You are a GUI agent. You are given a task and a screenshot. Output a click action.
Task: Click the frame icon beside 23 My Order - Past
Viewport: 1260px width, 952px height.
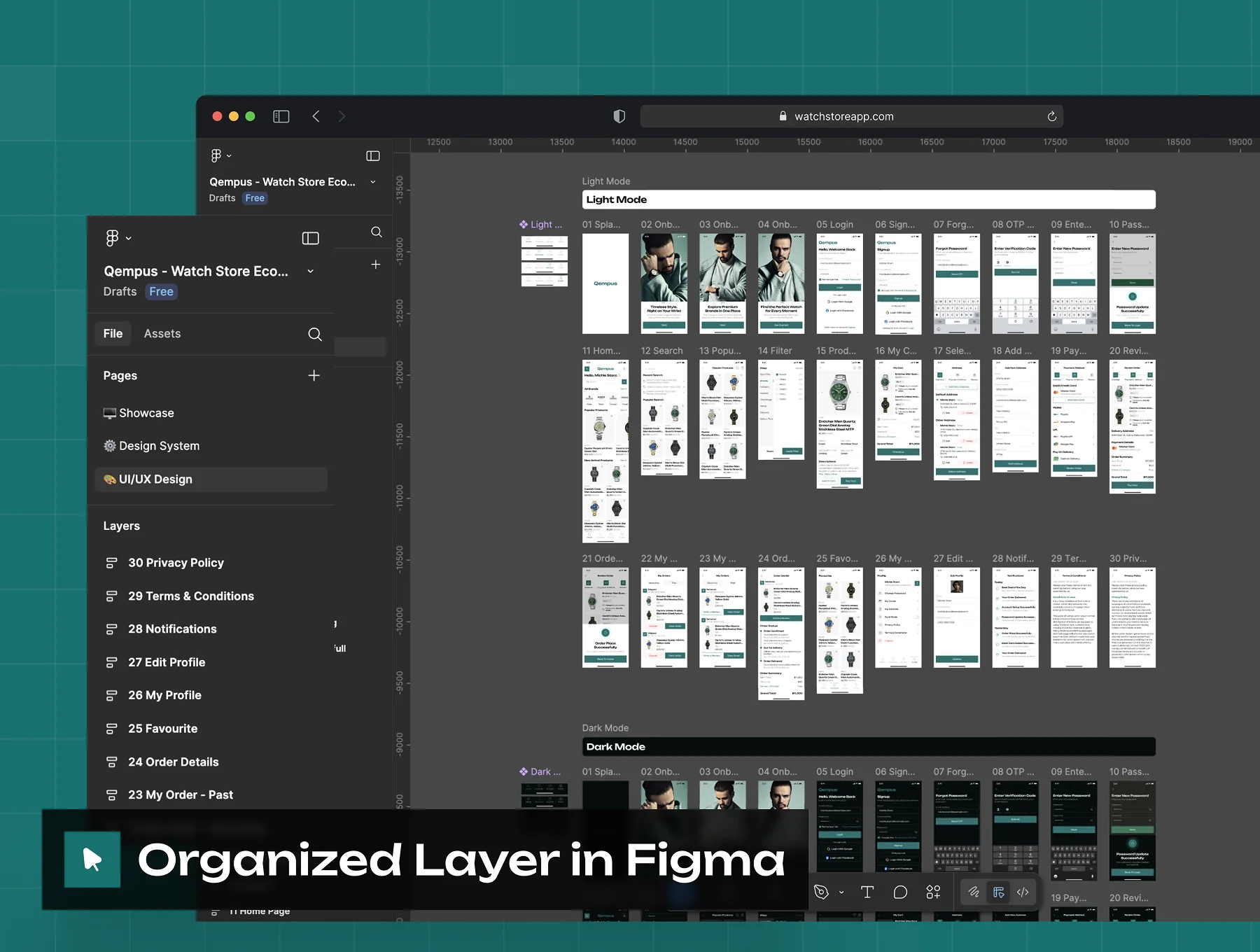[x=111, y=795]
